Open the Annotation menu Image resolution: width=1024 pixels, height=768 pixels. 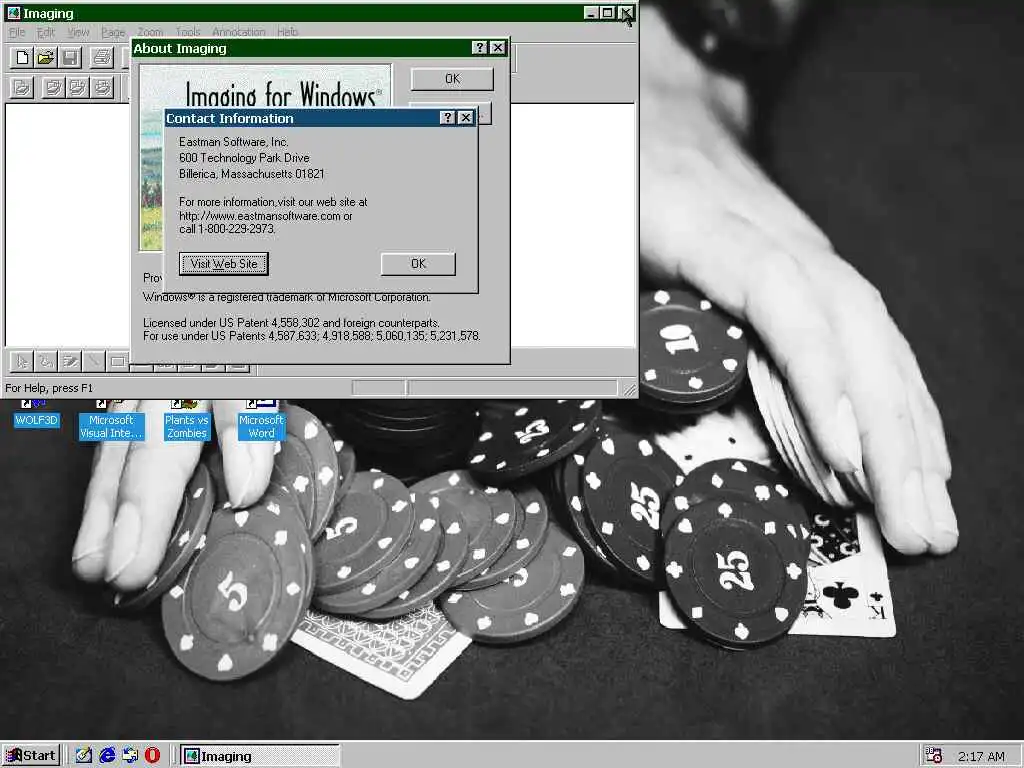click(238, 31)
